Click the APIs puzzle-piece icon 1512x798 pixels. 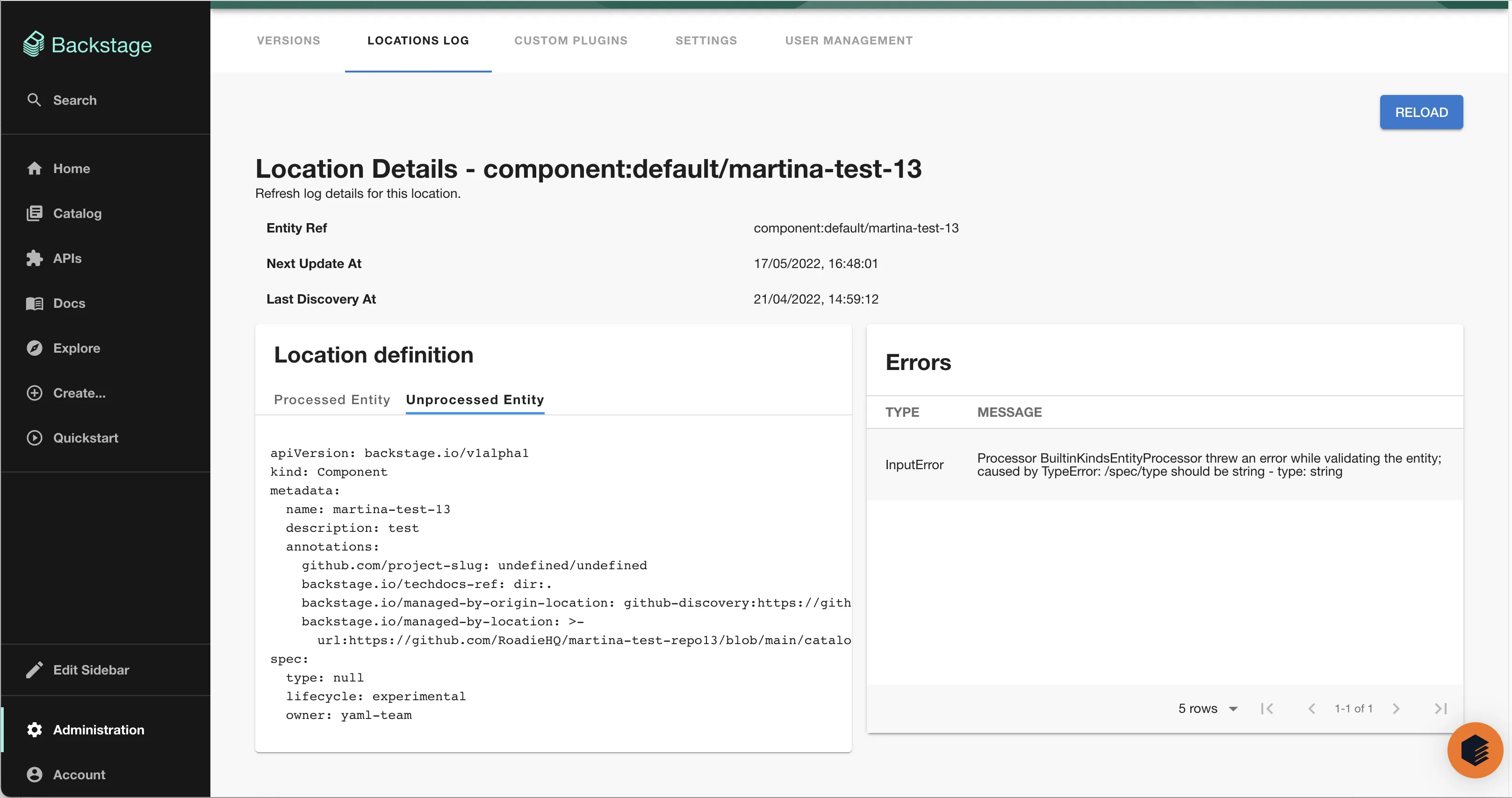[x=35, y=258]
